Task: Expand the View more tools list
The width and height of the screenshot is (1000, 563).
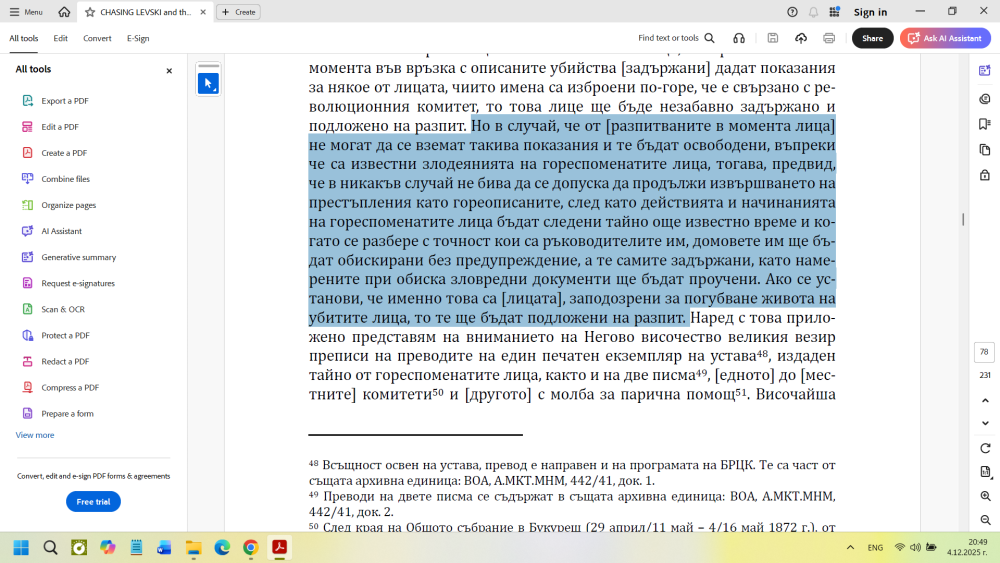Action: pyautogui.click(x=35, y=435)
